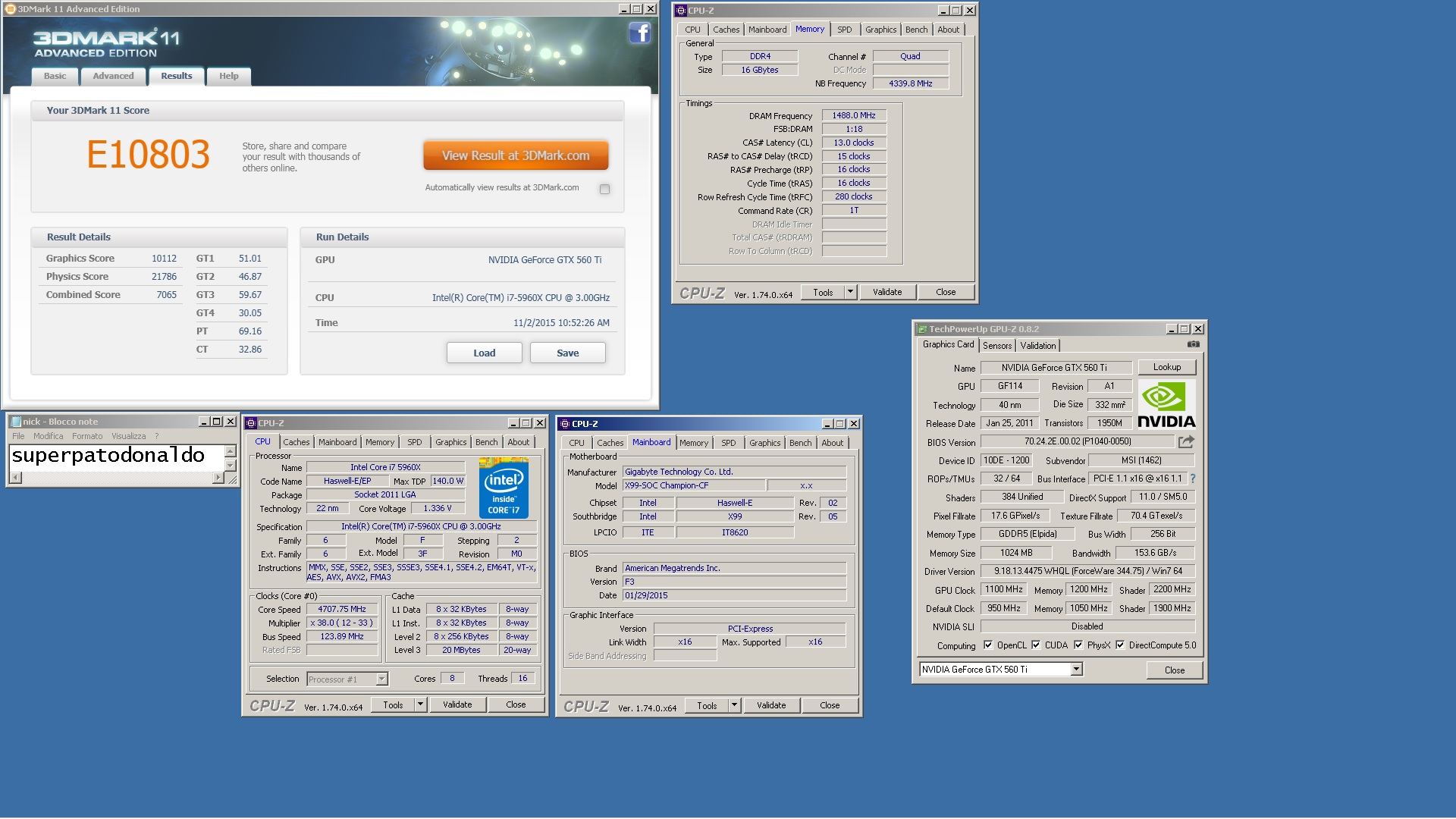Click the GPU-Z title bar icon

pyautogui.click(x=922, y=329)
